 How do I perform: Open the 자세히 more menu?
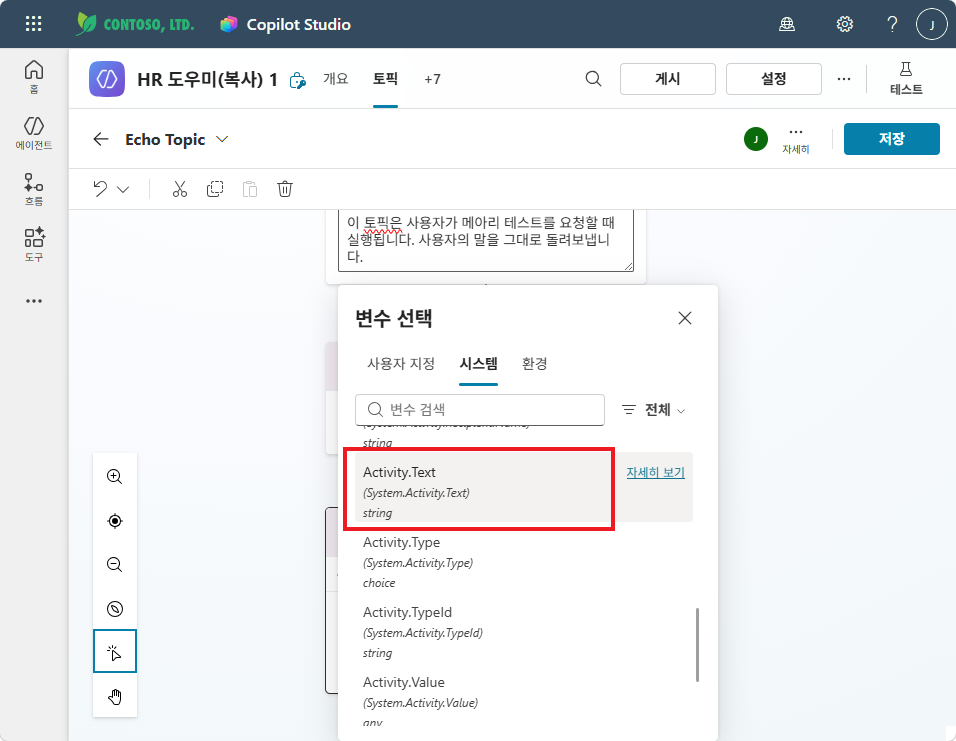(796, 140)
